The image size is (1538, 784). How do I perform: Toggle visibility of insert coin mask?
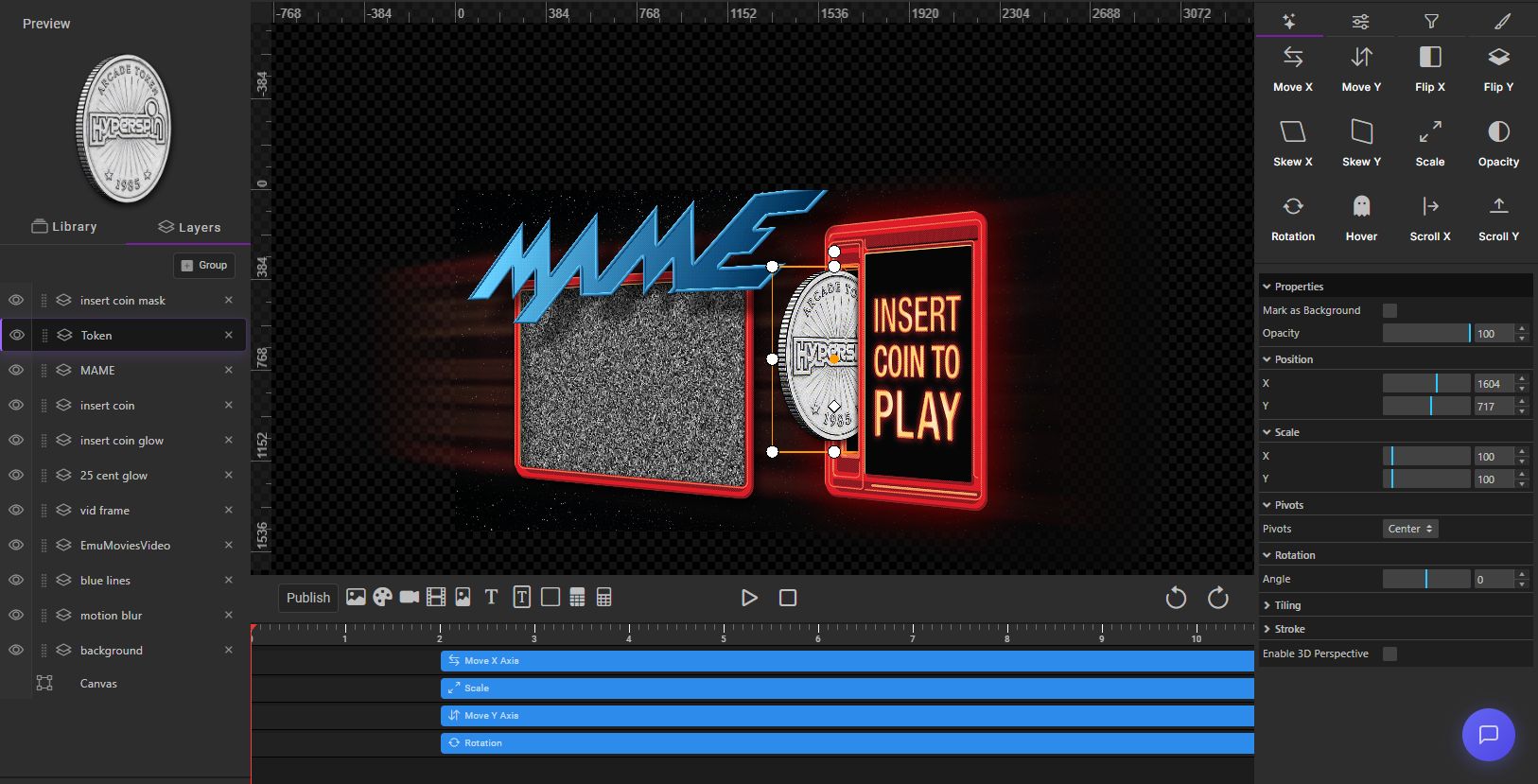[16, 300]
